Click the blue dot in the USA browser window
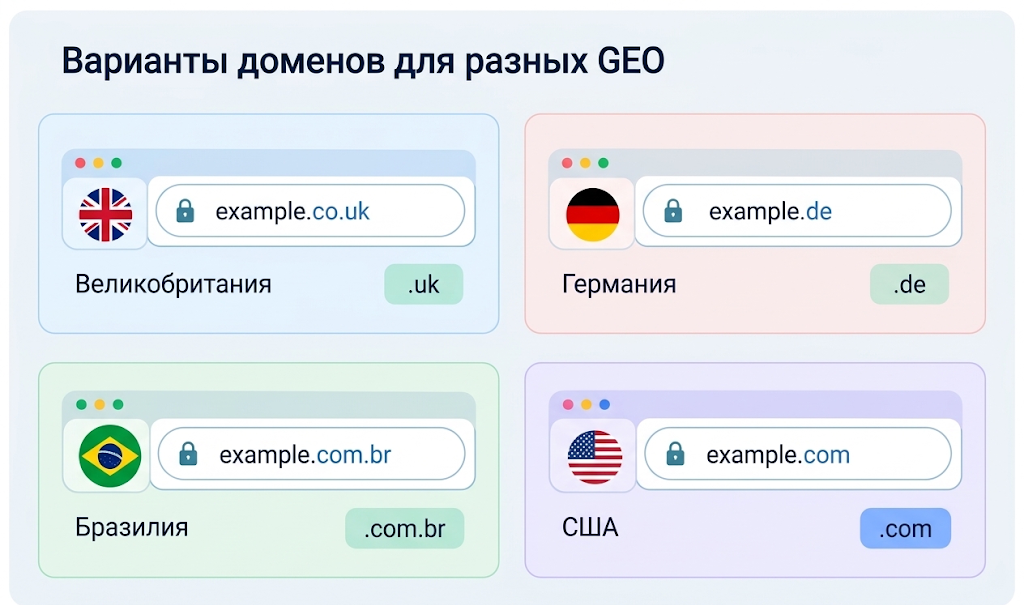The image size is (1024, 605). pos(605,404)
